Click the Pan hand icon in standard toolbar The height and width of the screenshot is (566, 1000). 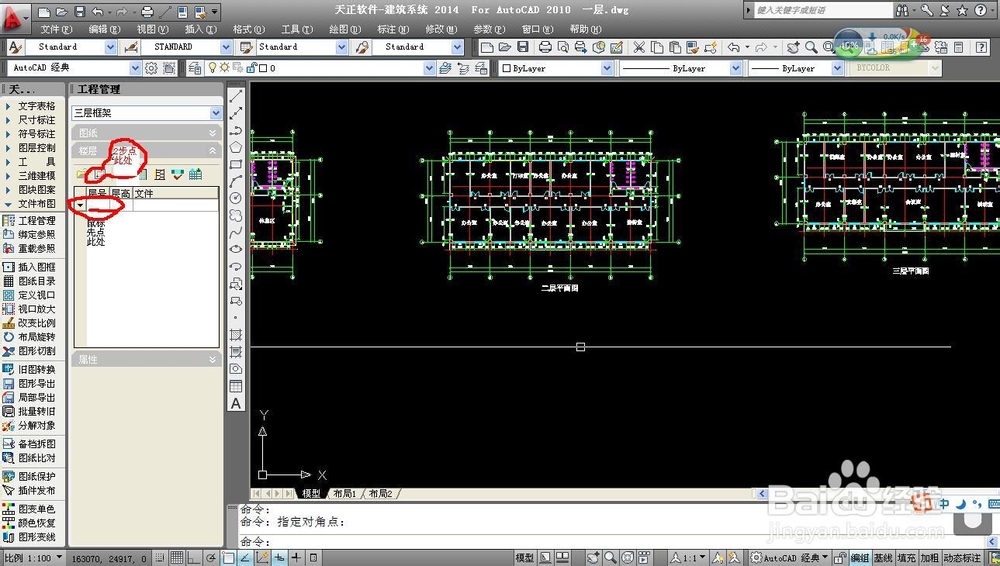click(x=793, y=47)
